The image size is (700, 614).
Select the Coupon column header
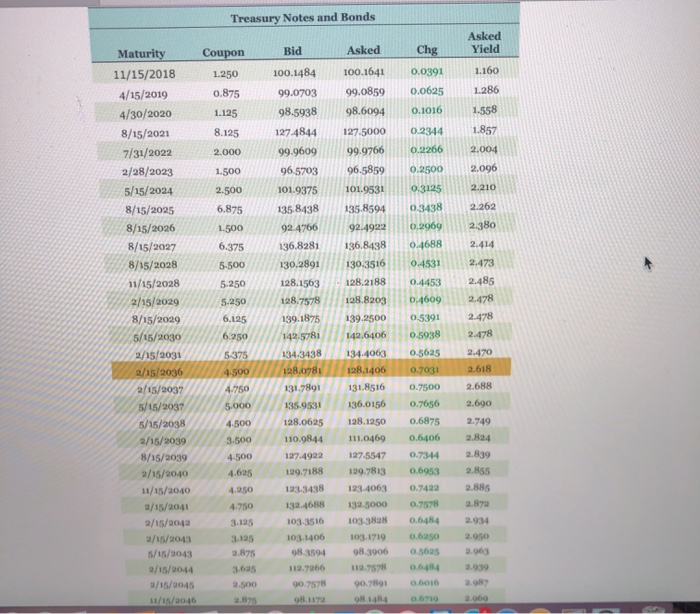tap(223, 53)
